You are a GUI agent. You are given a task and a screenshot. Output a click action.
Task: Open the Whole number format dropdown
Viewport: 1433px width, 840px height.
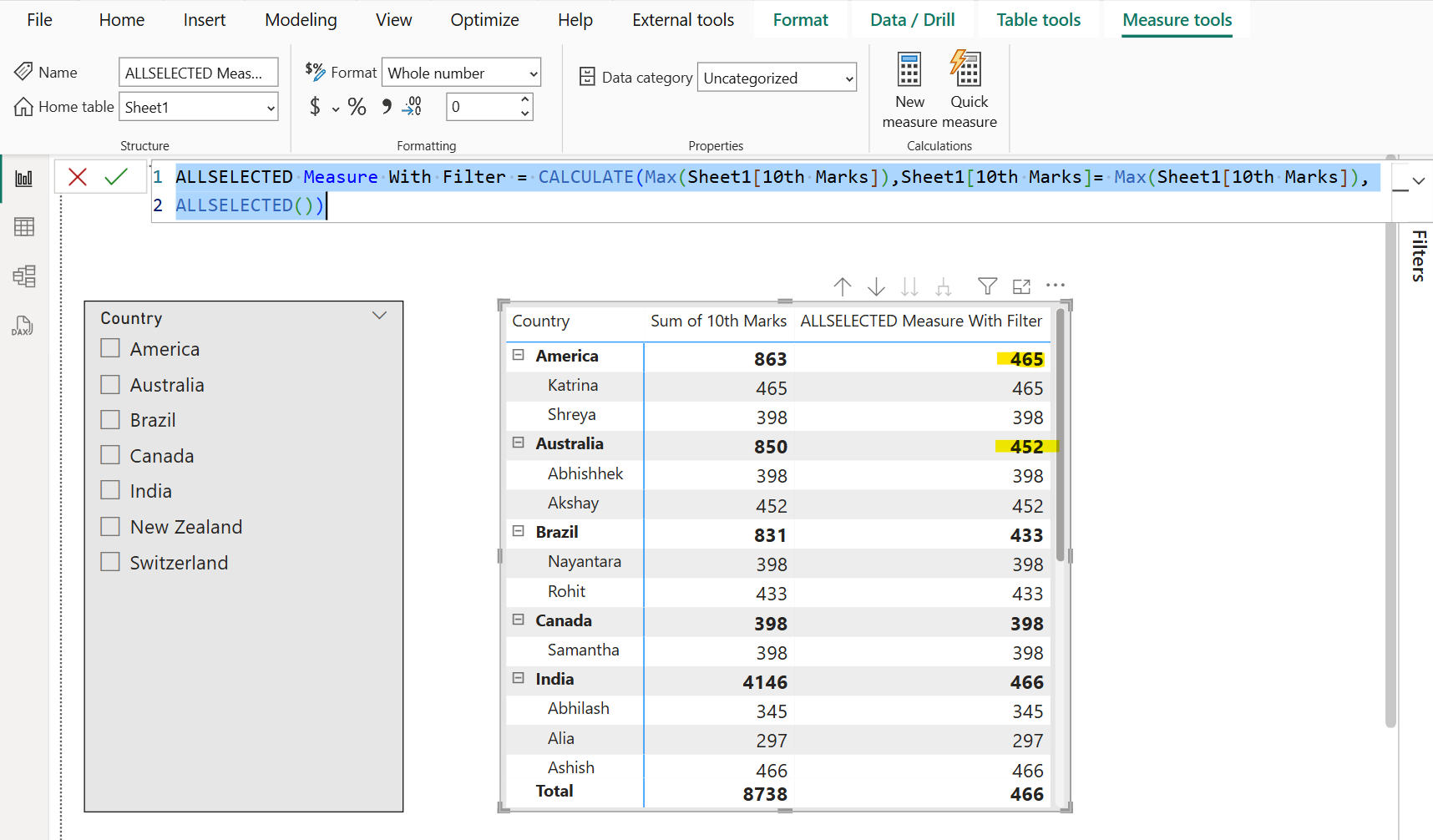pyautogui.click(x=460, y=72)
